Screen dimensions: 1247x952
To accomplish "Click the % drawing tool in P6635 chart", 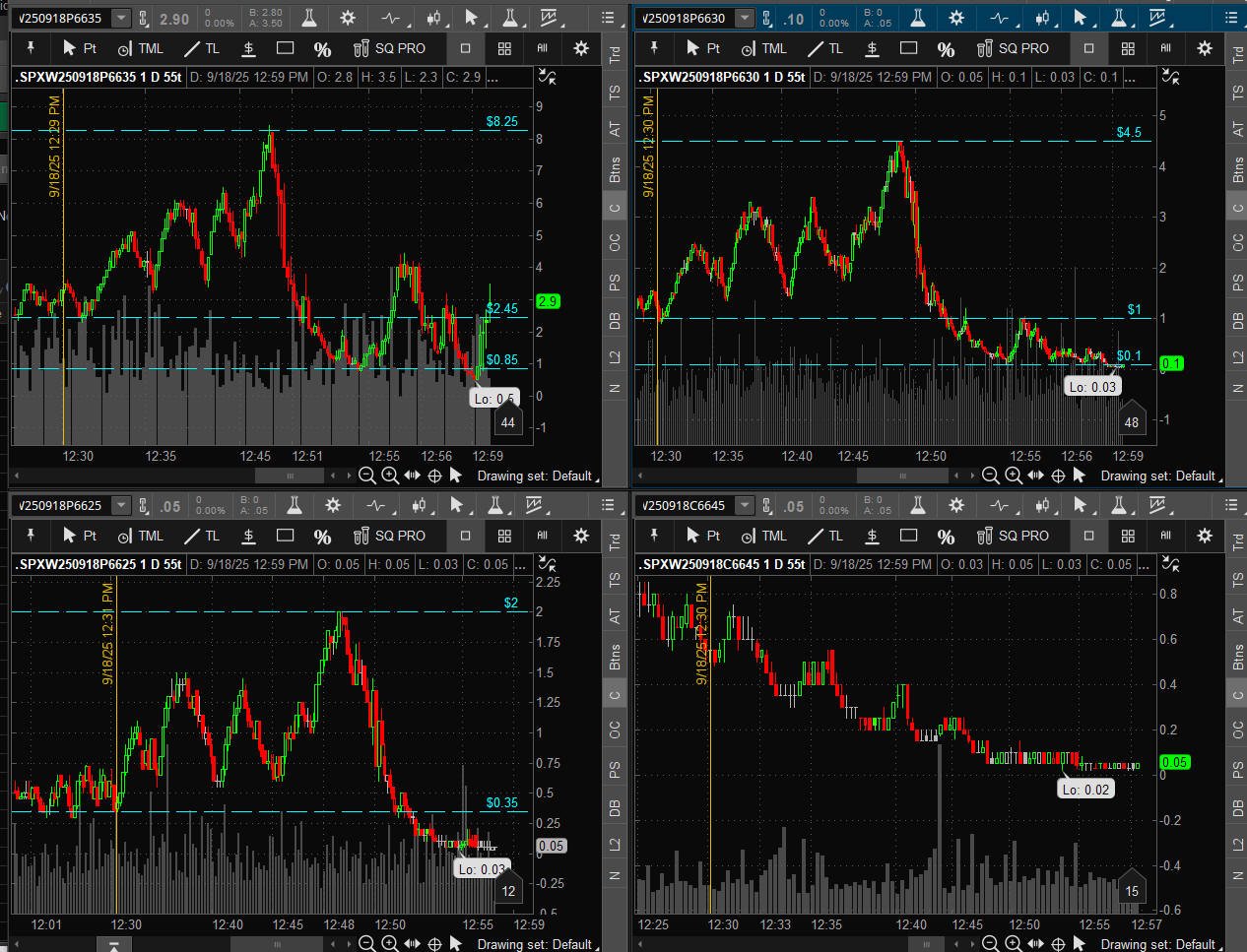I will [x=322, y=48].
